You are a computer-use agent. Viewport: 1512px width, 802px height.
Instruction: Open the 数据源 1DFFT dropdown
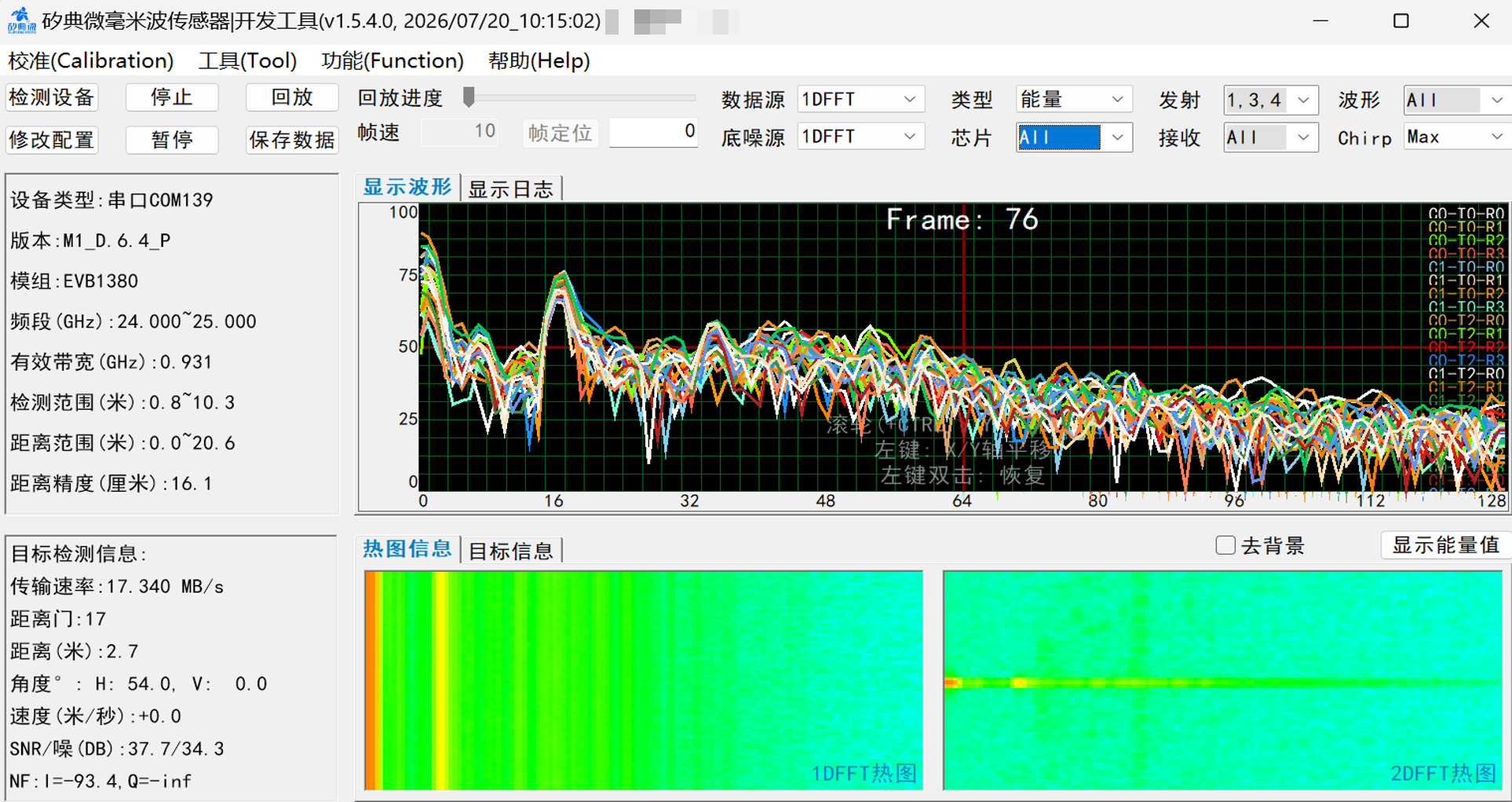coord(860,99)
